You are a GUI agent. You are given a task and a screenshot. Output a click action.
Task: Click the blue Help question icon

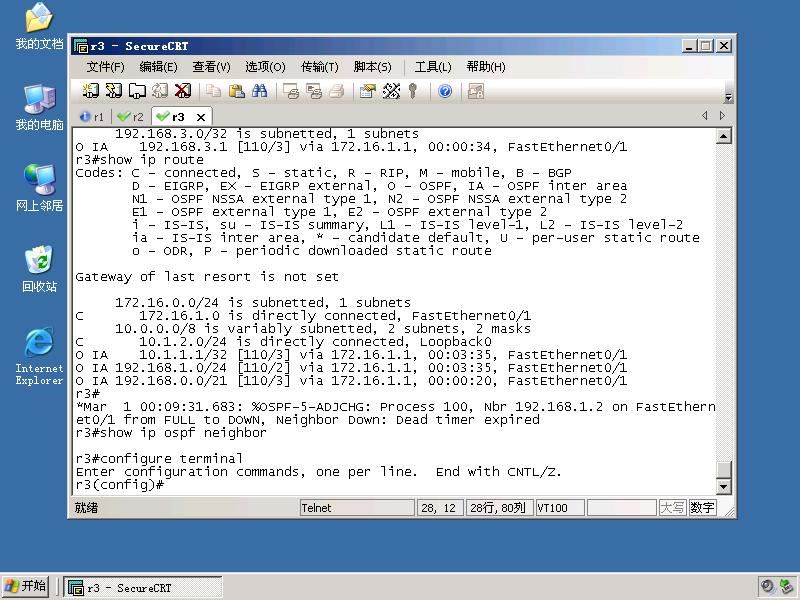pyautogui.click(x=445, y=91)
